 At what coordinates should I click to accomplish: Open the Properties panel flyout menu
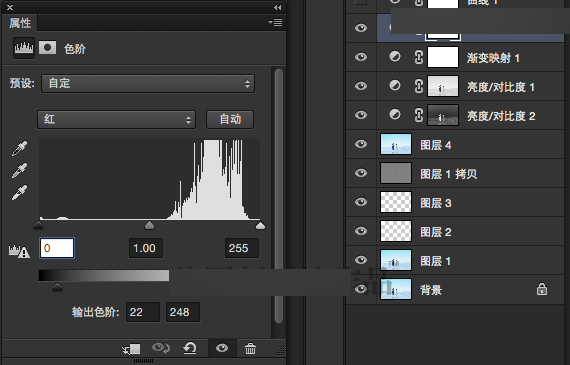276,23
